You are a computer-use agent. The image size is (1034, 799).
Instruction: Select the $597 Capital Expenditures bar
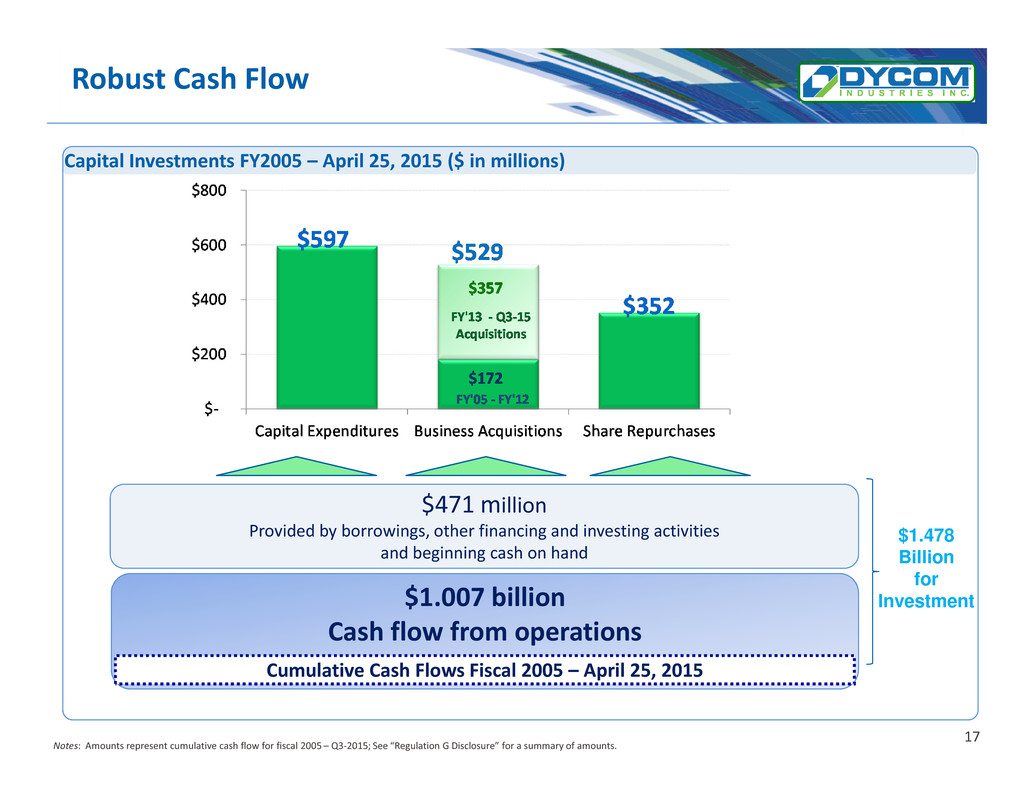[327, 328]
